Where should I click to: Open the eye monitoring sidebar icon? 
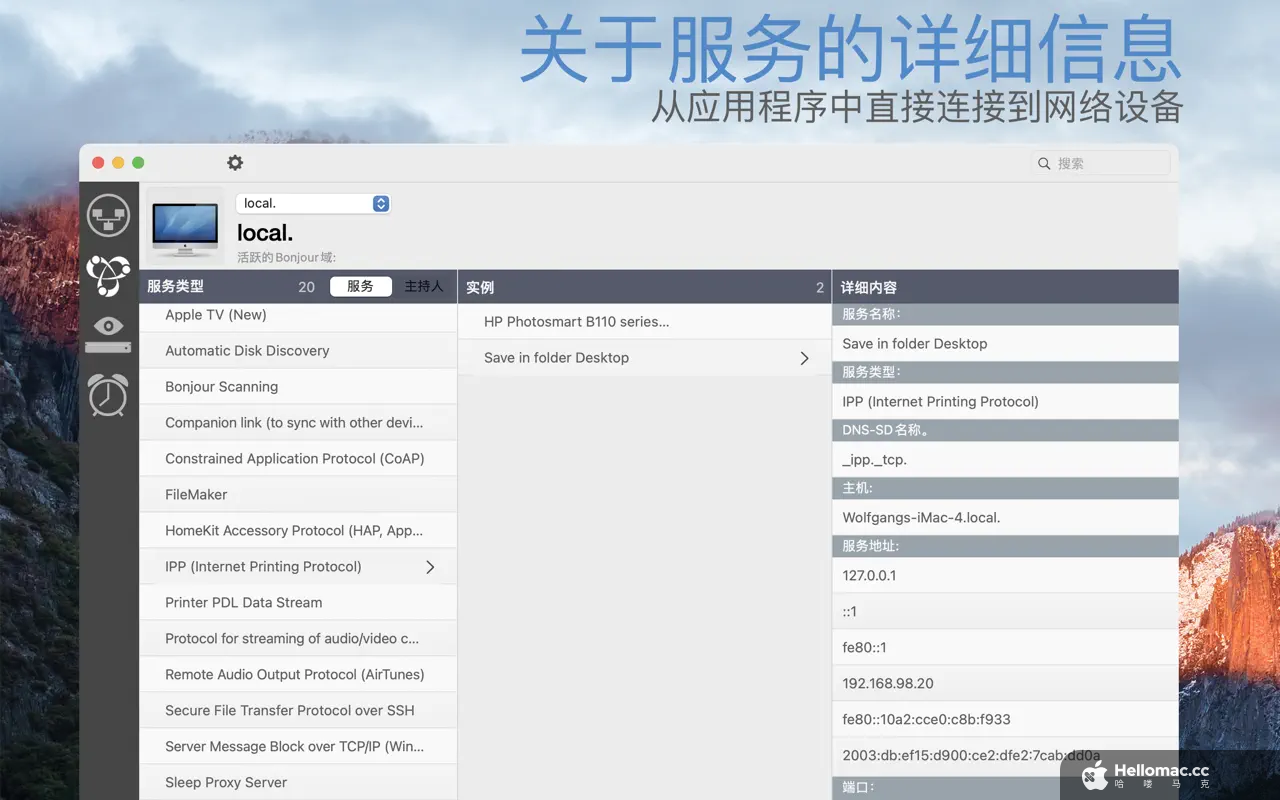[x=108, y=335]
